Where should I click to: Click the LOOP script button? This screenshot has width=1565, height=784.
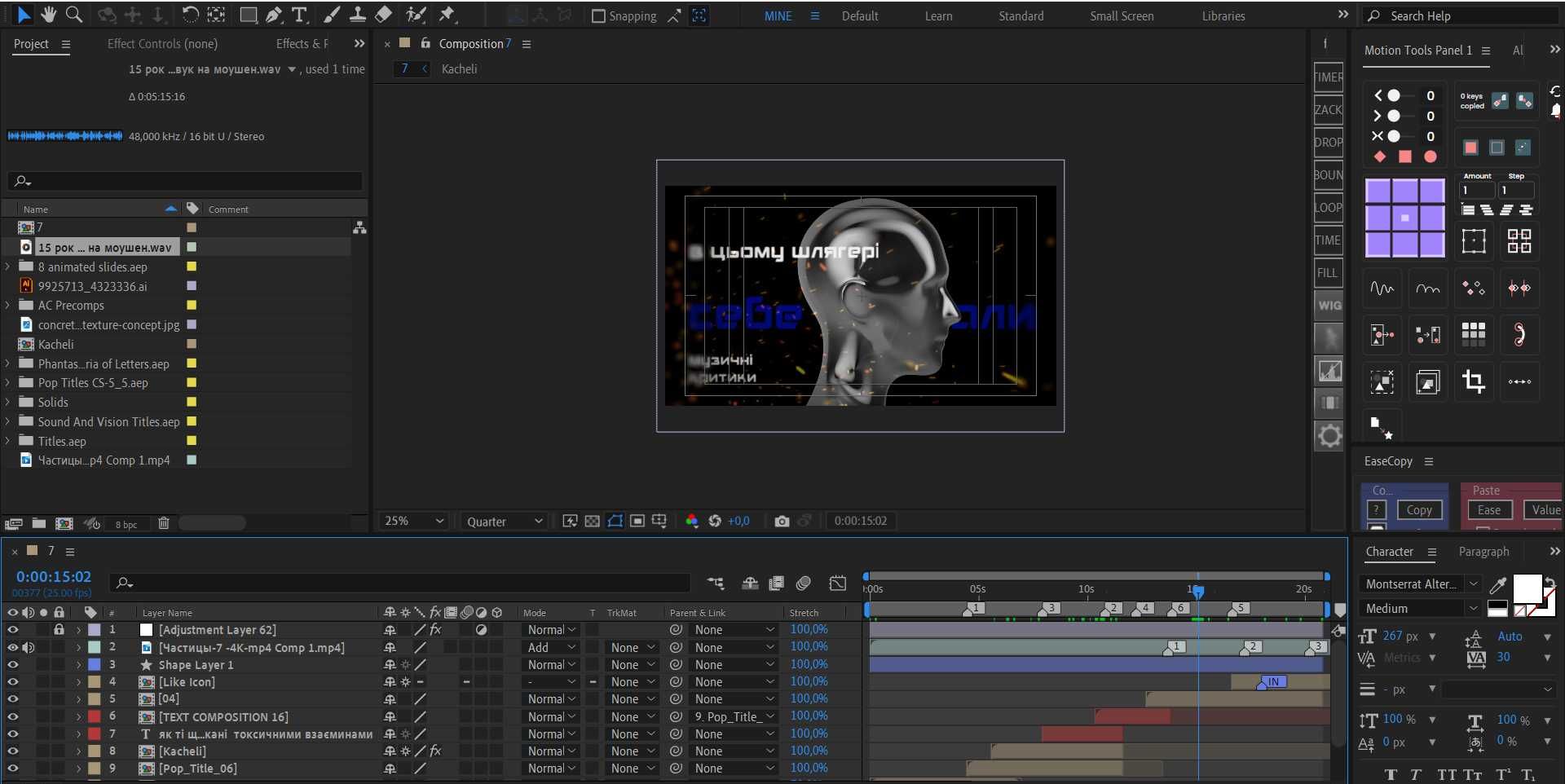[x=1329, y=207]
